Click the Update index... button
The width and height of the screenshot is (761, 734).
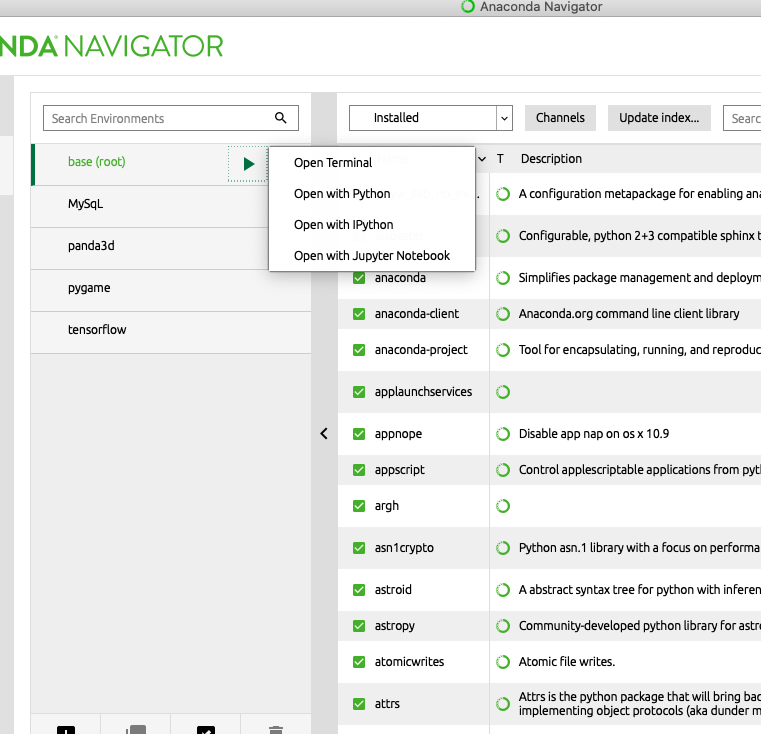[659, 118]
